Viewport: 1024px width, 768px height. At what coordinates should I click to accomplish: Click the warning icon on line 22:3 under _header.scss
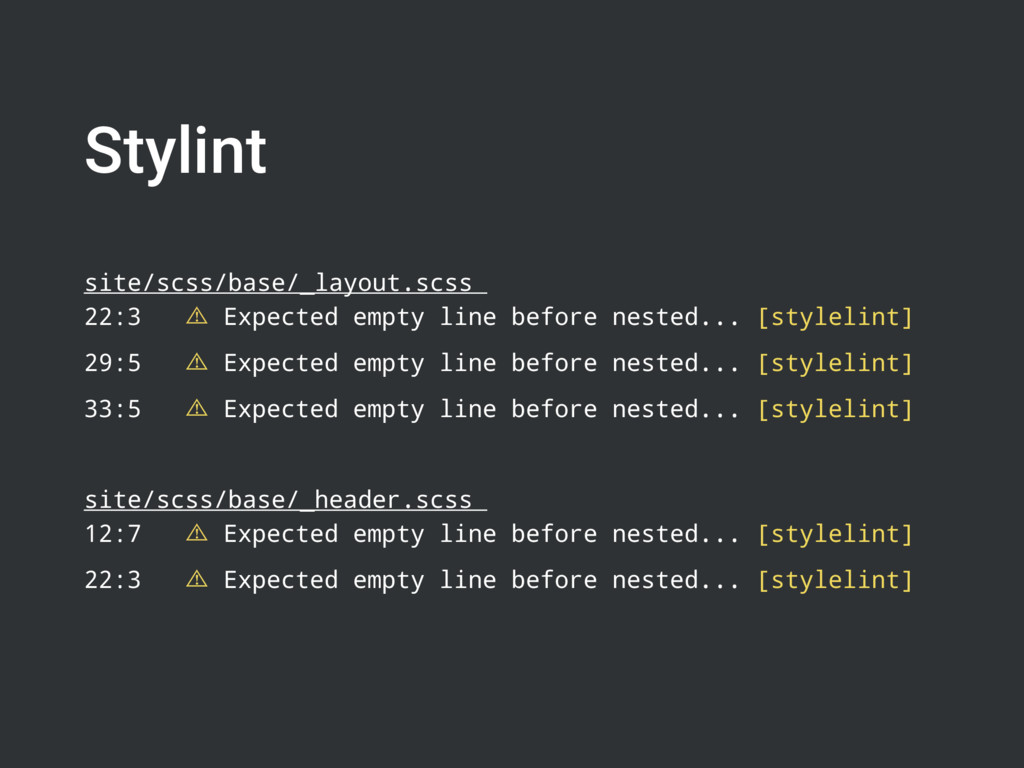coord(197,579)
